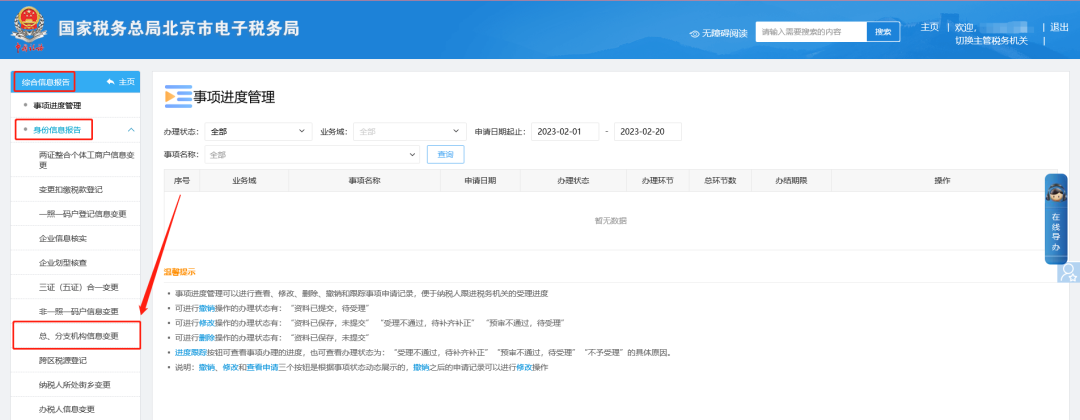Open 事项进度管理 in sidebar
This screenshot has height=420, width=1080.
coord(56,106)
